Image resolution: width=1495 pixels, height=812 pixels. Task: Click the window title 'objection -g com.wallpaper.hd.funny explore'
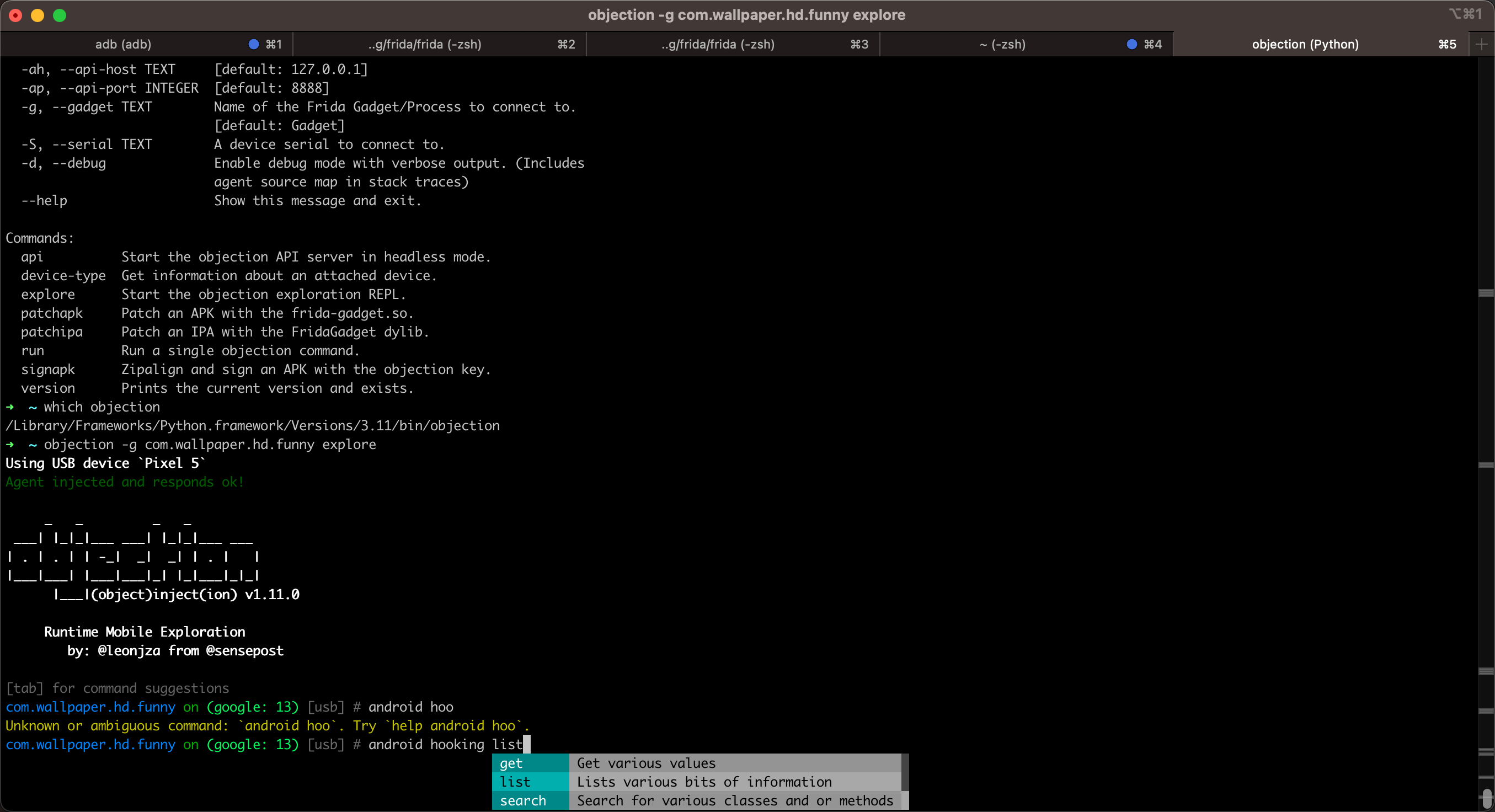(746, 15)
